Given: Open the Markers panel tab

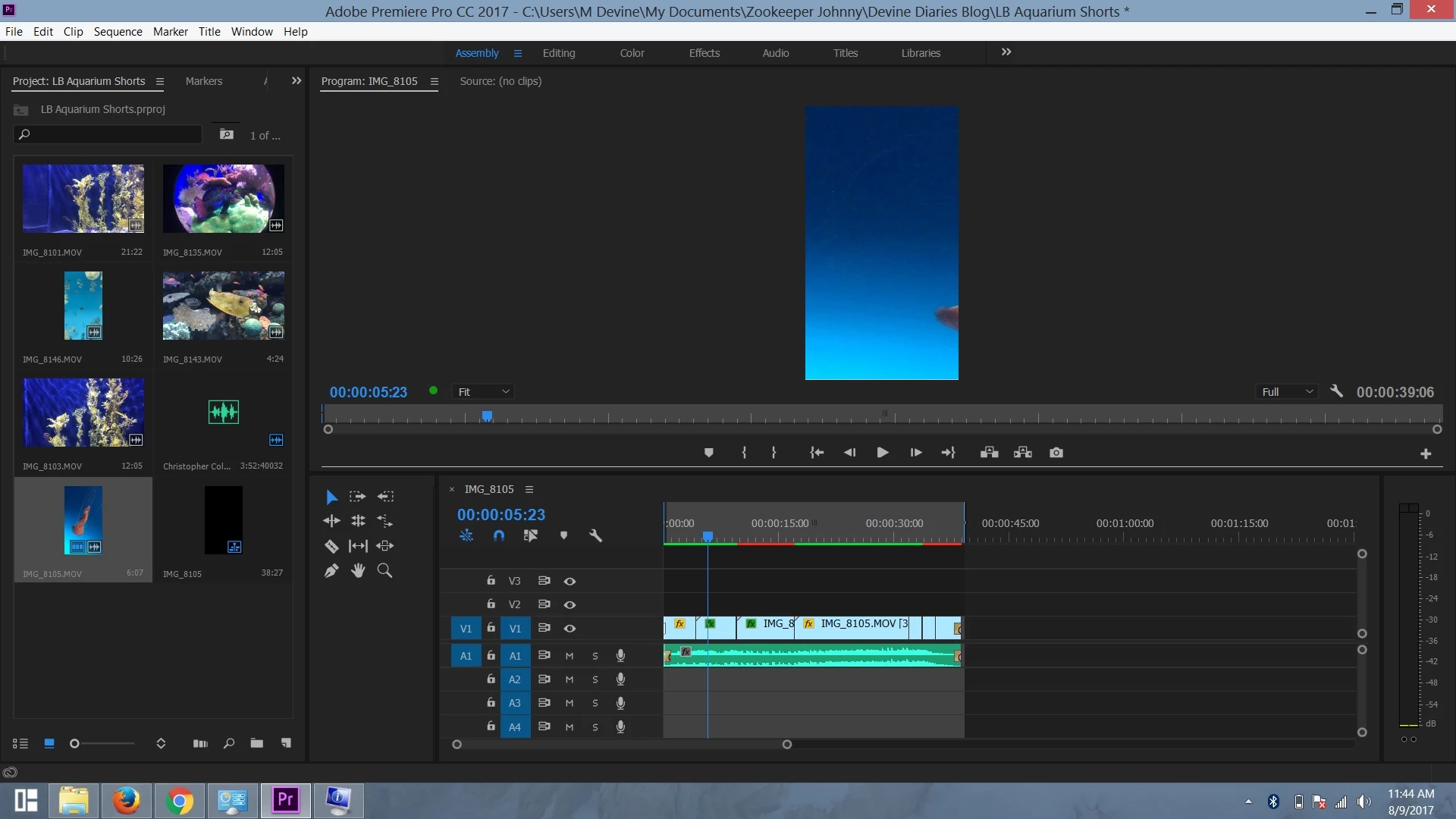Looking at the screenshot, I should [204, 81].
